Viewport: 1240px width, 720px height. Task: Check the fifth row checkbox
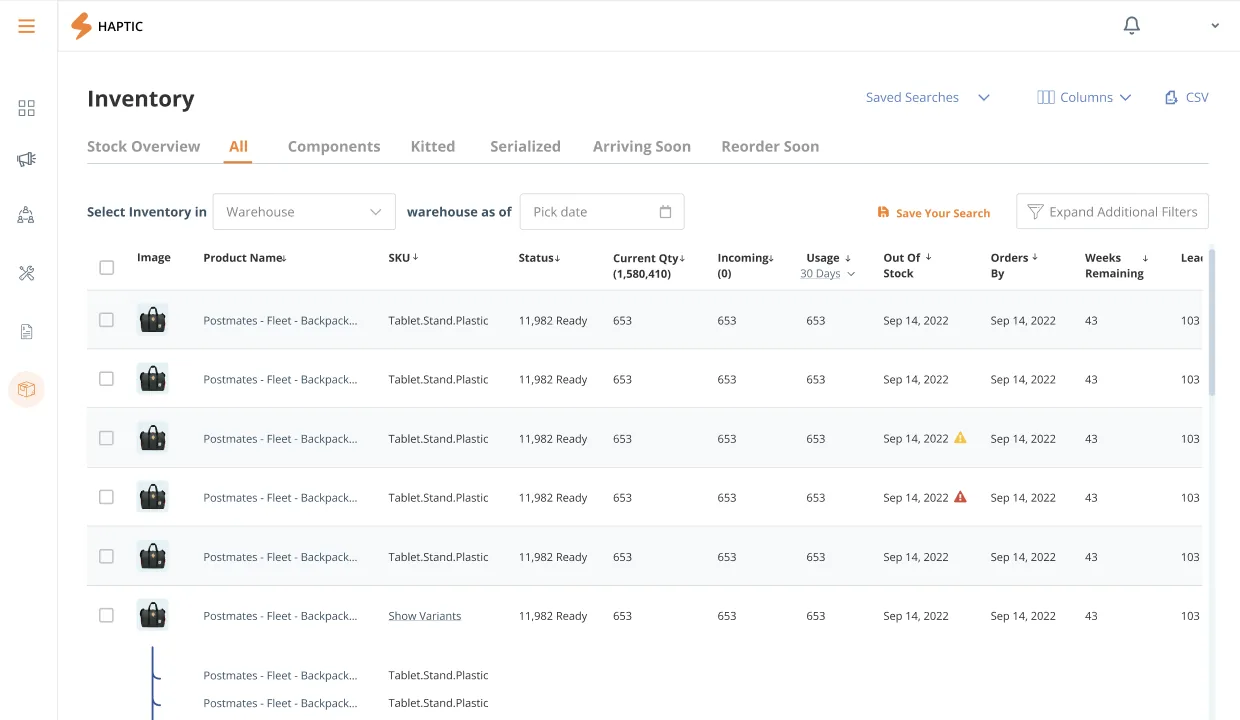pos(107,556)
